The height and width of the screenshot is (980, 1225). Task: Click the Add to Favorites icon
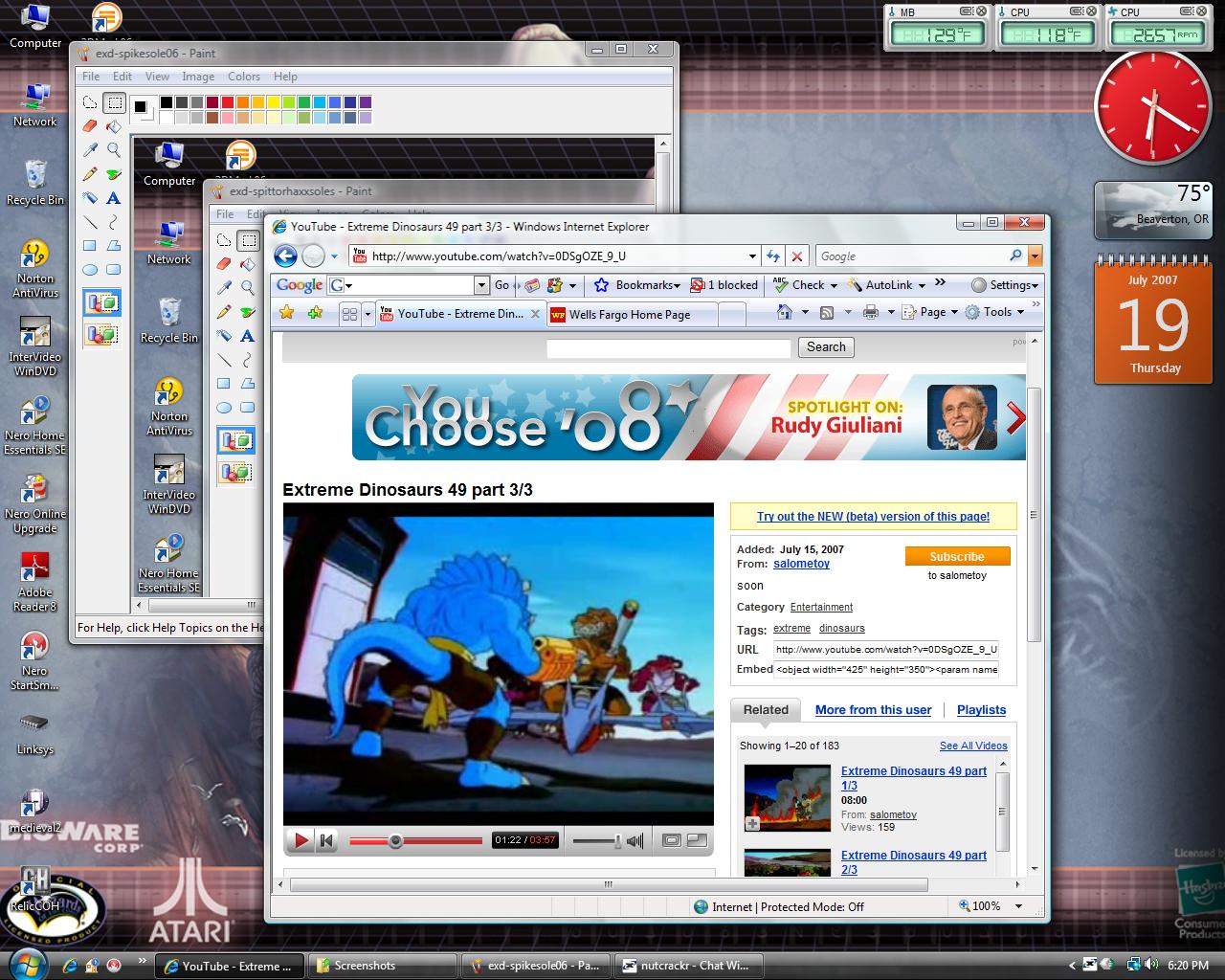click(x=315, y=312)
